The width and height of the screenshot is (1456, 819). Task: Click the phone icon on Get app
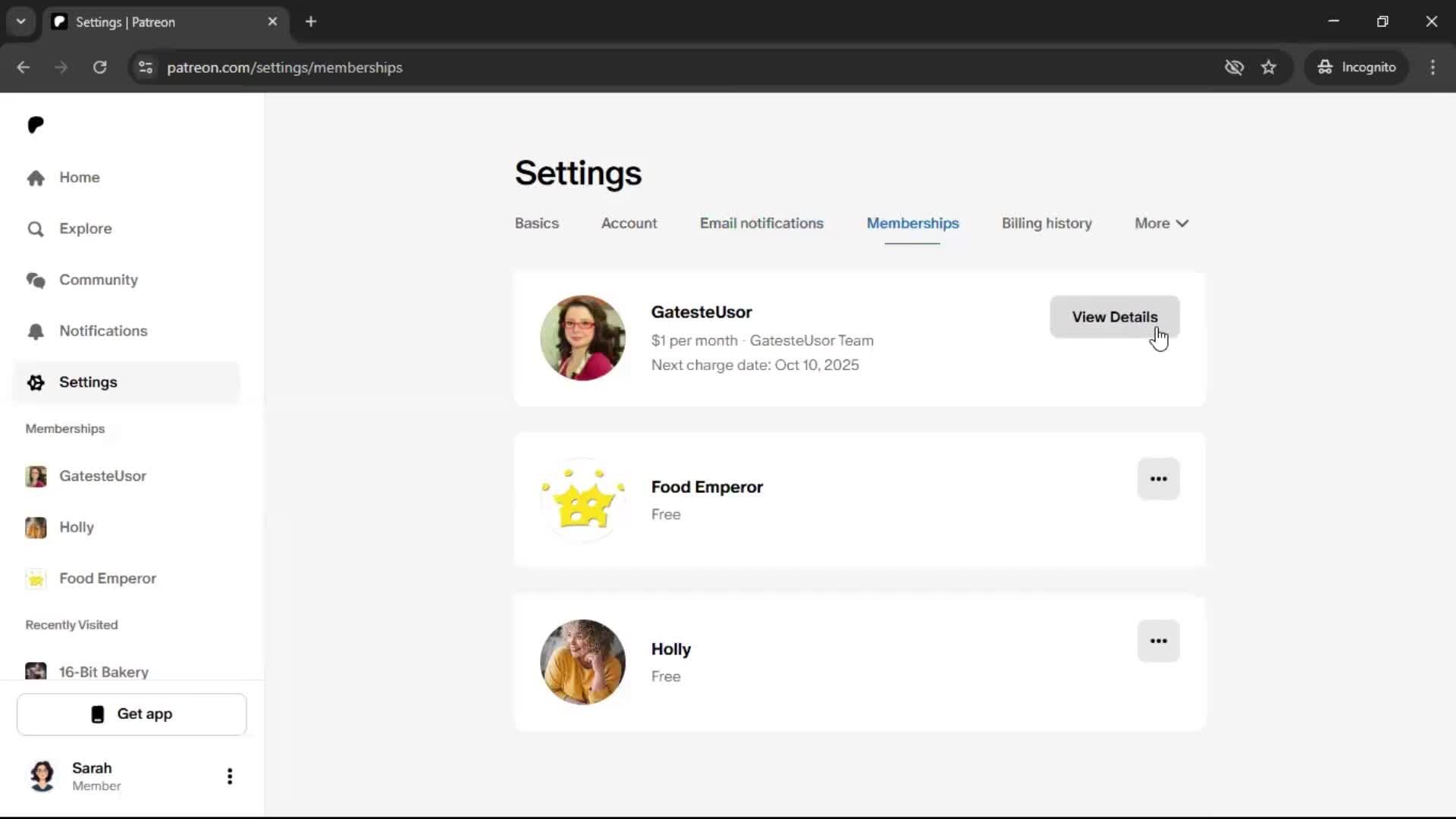coord(97,714)
